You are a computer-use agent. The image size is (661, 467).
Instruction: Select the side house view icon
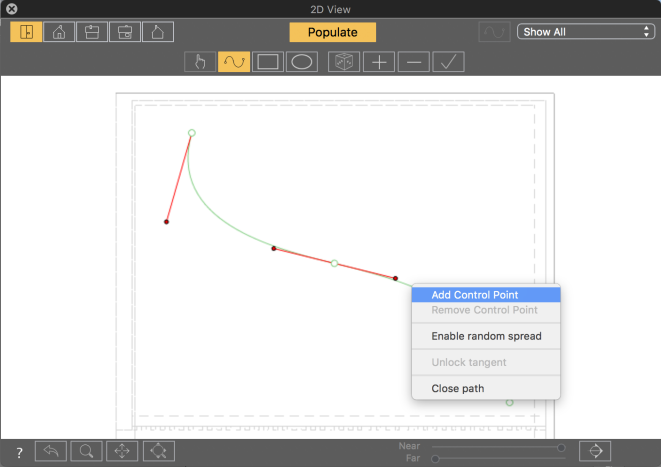pos(158,32)
